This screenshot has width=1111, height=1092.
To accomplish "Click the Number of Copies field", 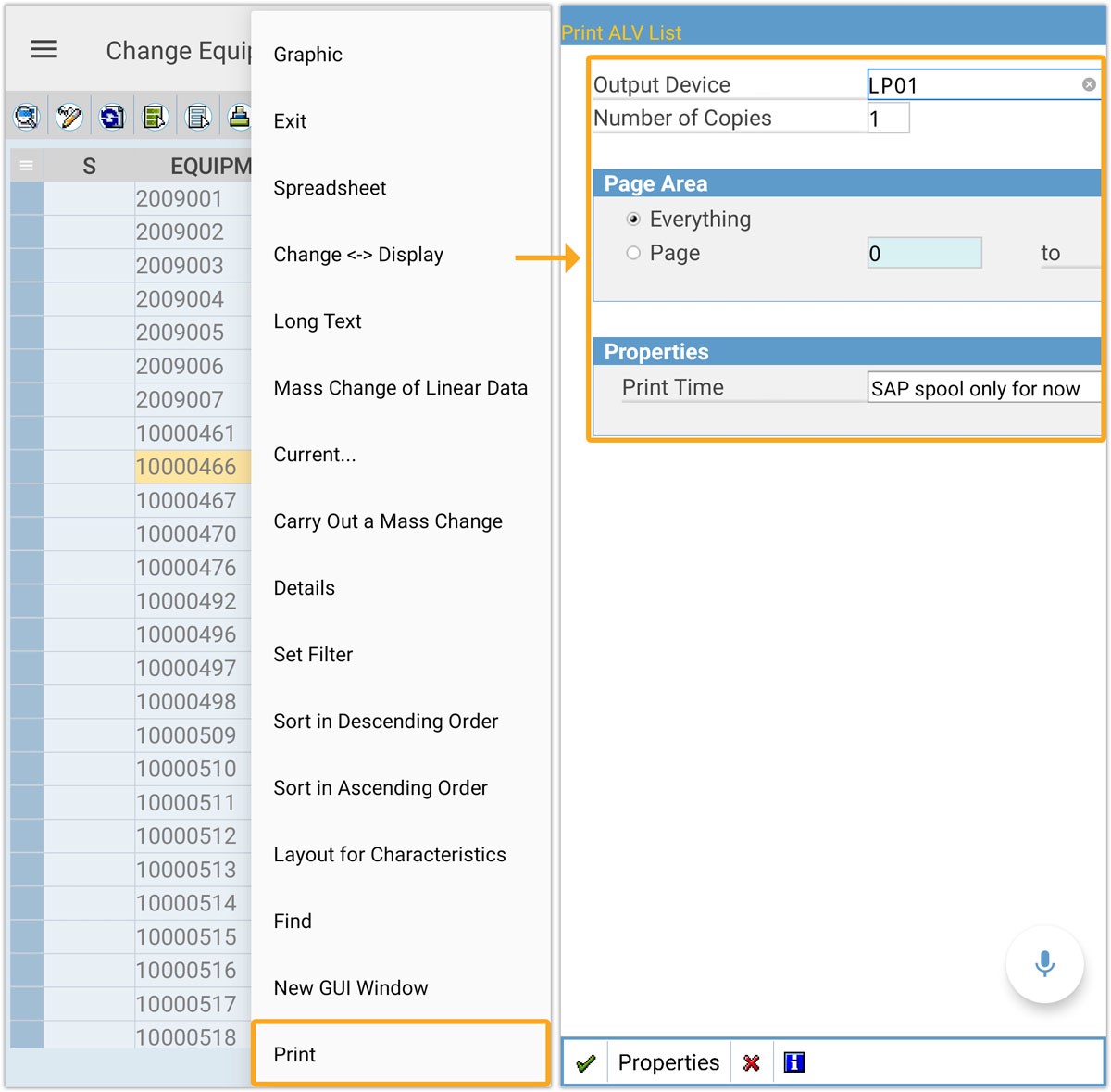I will pyautogui.click(x=887, y=119).
